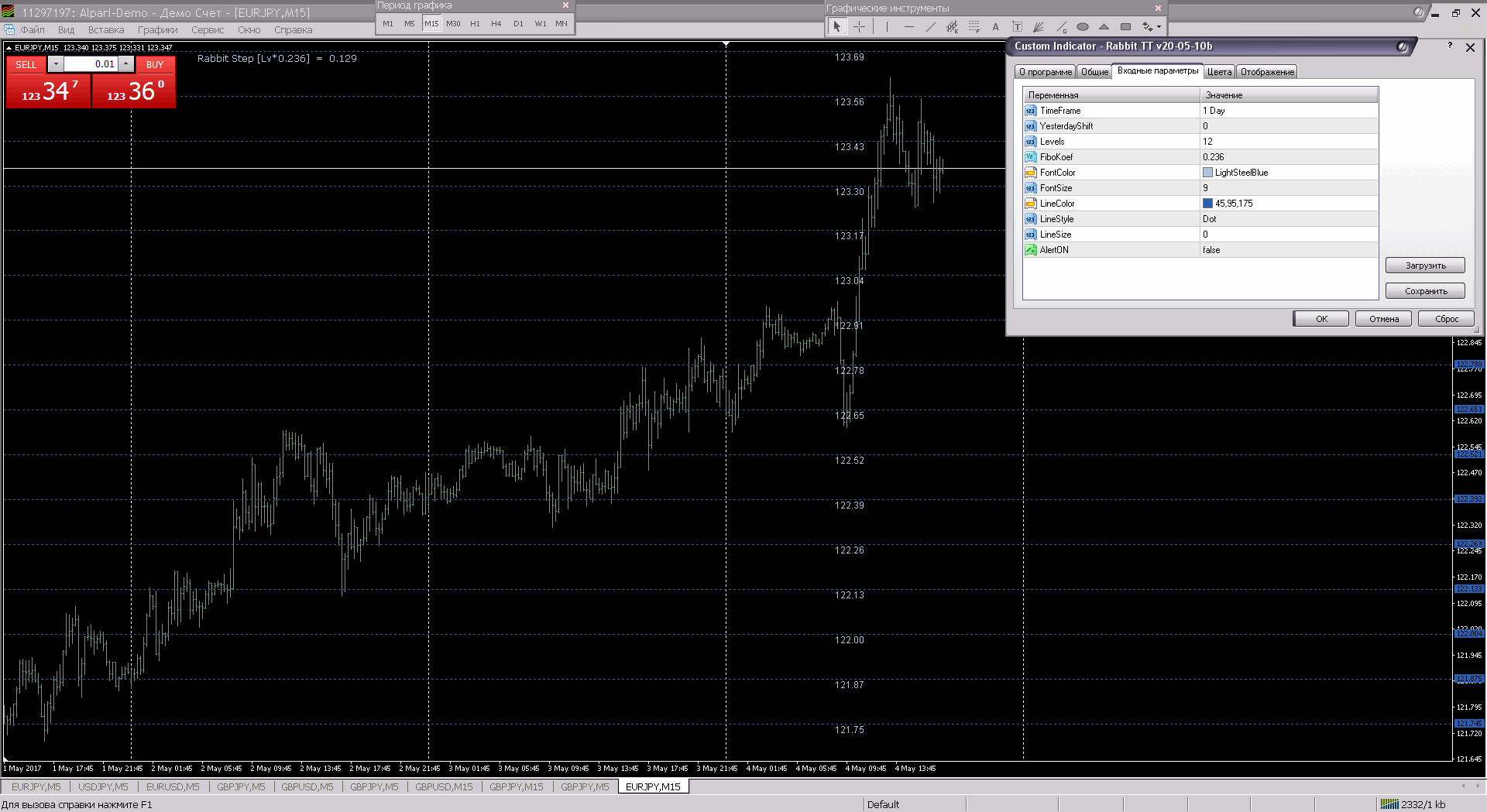
Task: Switch to the Цвета tab
Action: pyautogui.click(x=1219, y=72)
